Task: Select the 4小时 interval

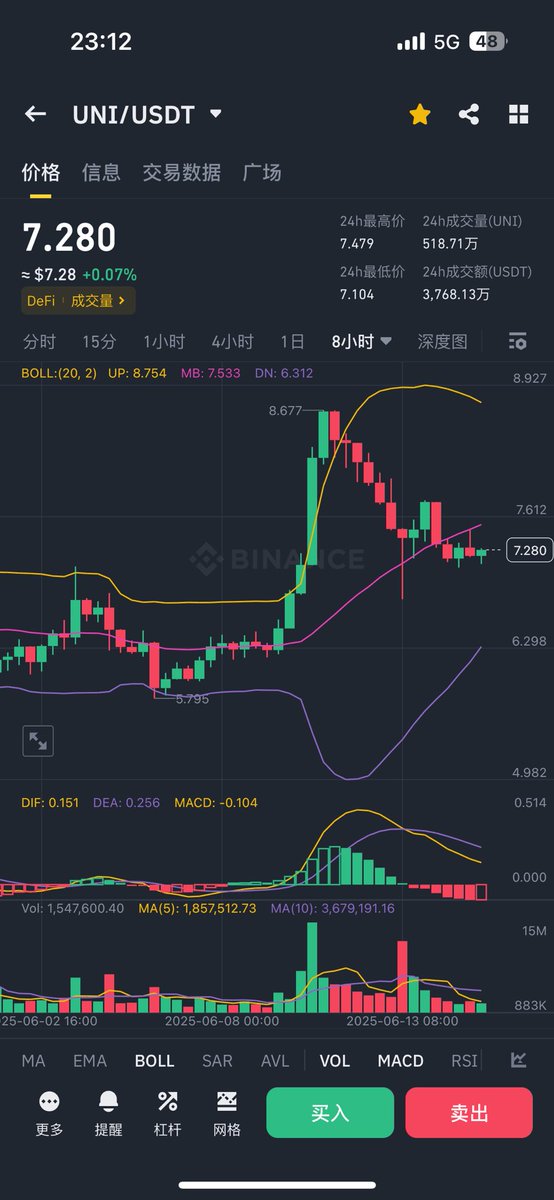Action: tap(232, 342)
